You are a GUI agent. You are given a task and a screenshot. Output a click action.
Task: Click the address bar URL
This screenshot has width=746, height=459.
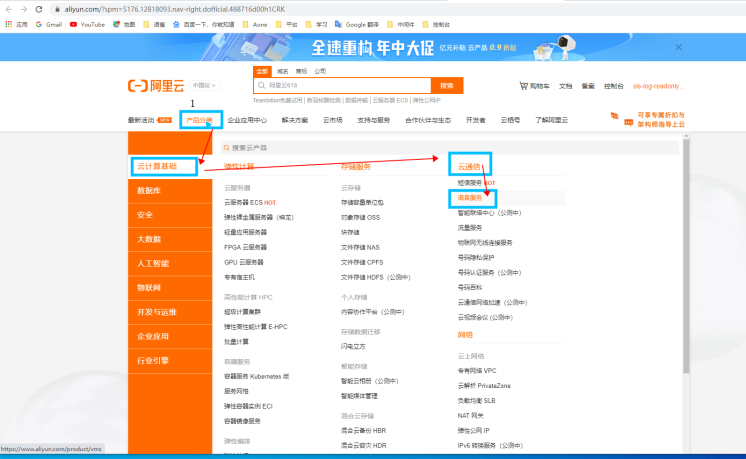click(175, 9)
